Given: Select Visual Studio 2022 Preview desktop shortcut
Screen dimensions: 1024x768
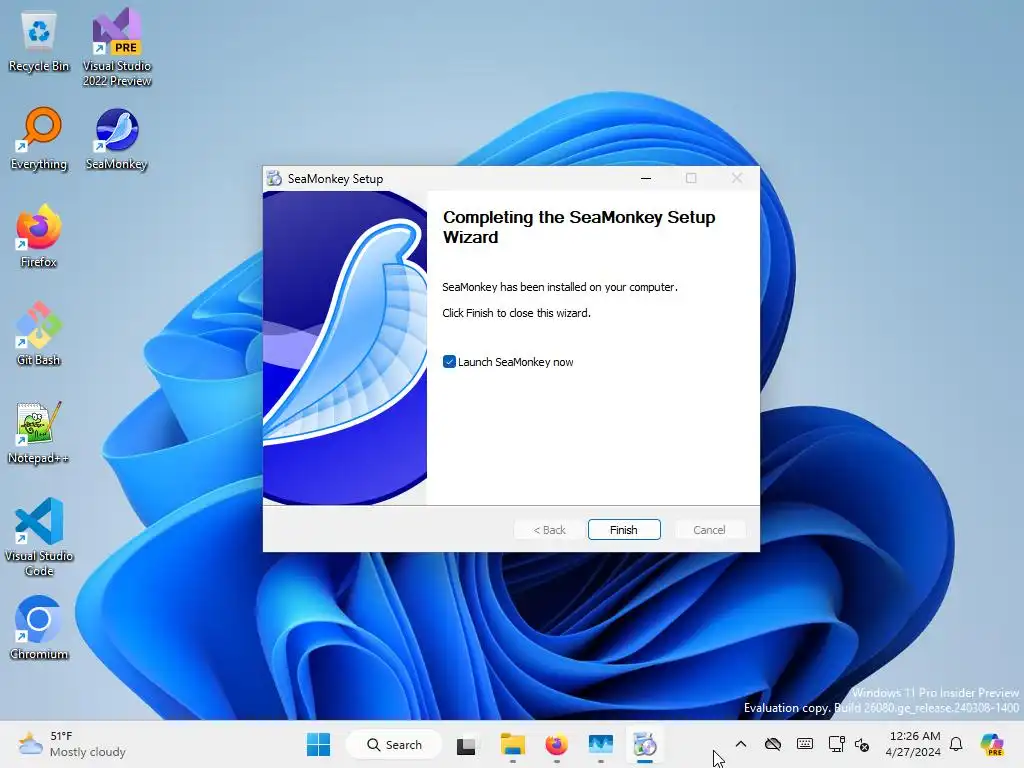Looking at the screenshot, I should click(x=117, y=48).
